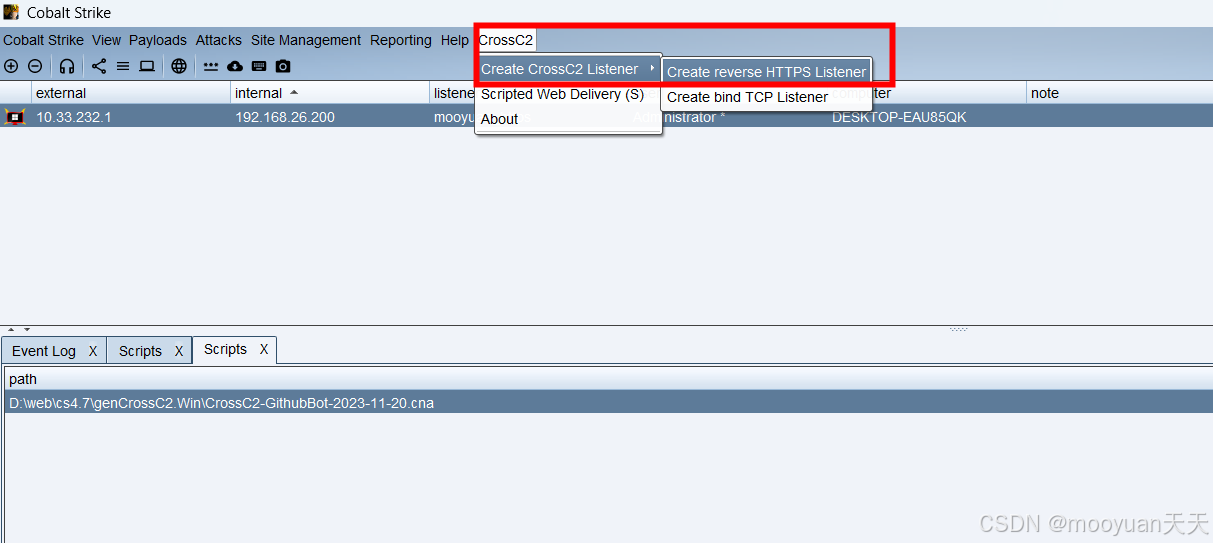Viewport: 1213px width, 543px height.
Task: Open the Site Management menu
Action: click(306, 40)
